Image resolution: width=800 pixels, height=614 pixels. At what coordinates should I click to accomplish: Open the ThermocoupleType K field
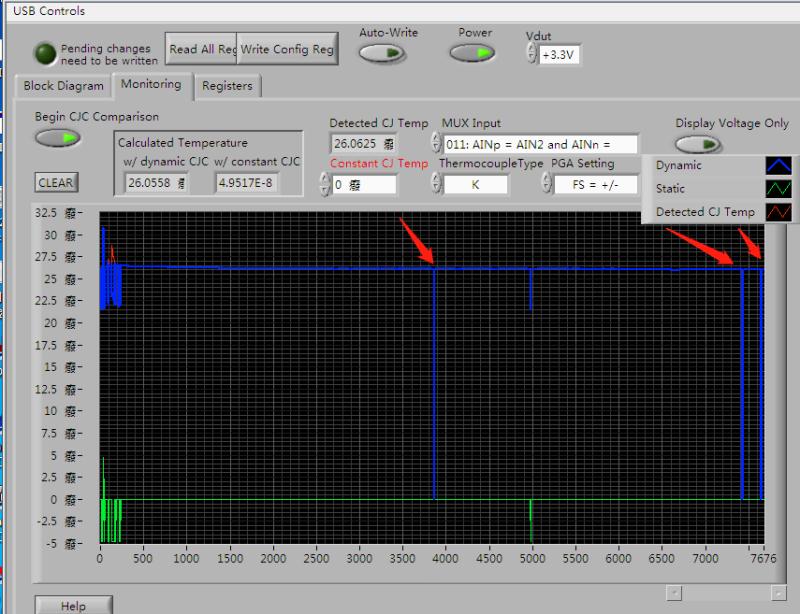[476, 184]
